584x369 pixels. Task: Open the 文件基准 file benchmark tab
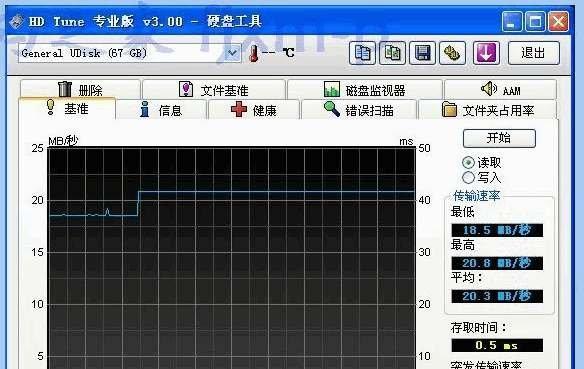click(x=214, y=89)
